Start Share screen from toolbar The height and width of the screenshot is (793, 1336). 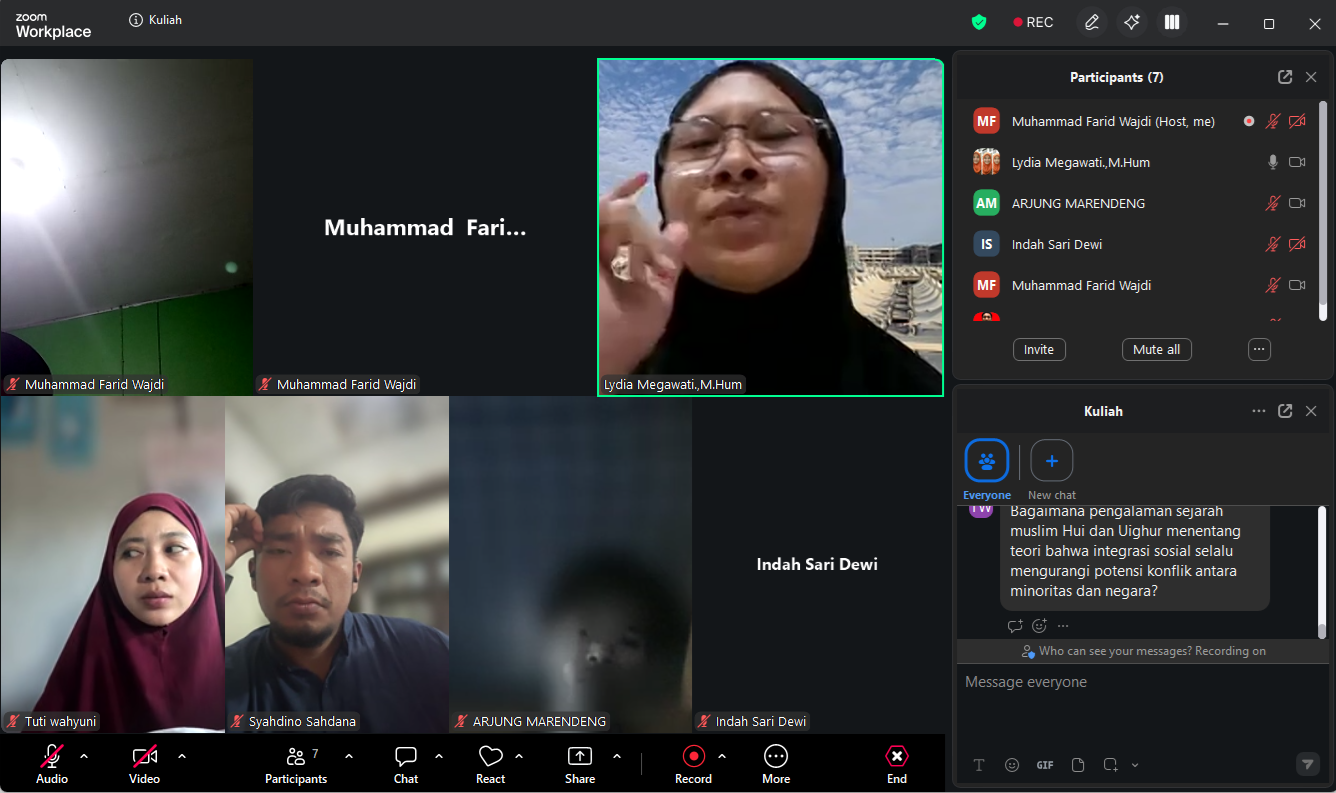point(580,765)
